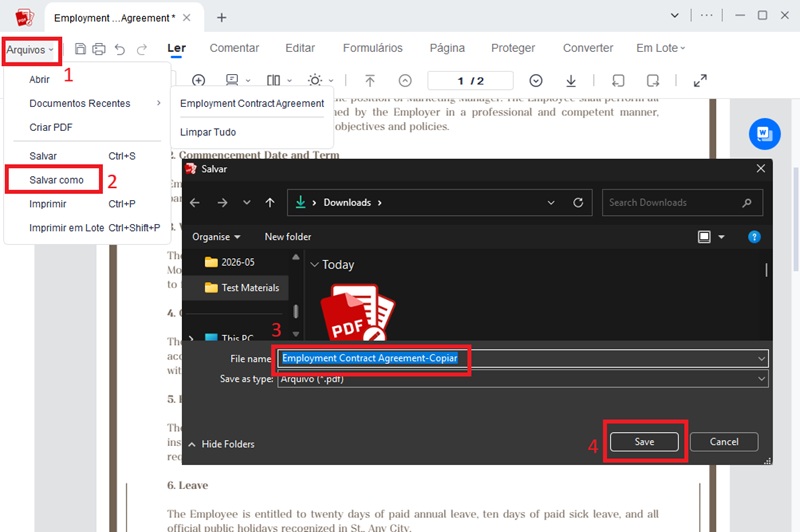The width and height of the screenshot is (800, 532).
Task: Switch to the Comentar tab
Action: [234, 48]
